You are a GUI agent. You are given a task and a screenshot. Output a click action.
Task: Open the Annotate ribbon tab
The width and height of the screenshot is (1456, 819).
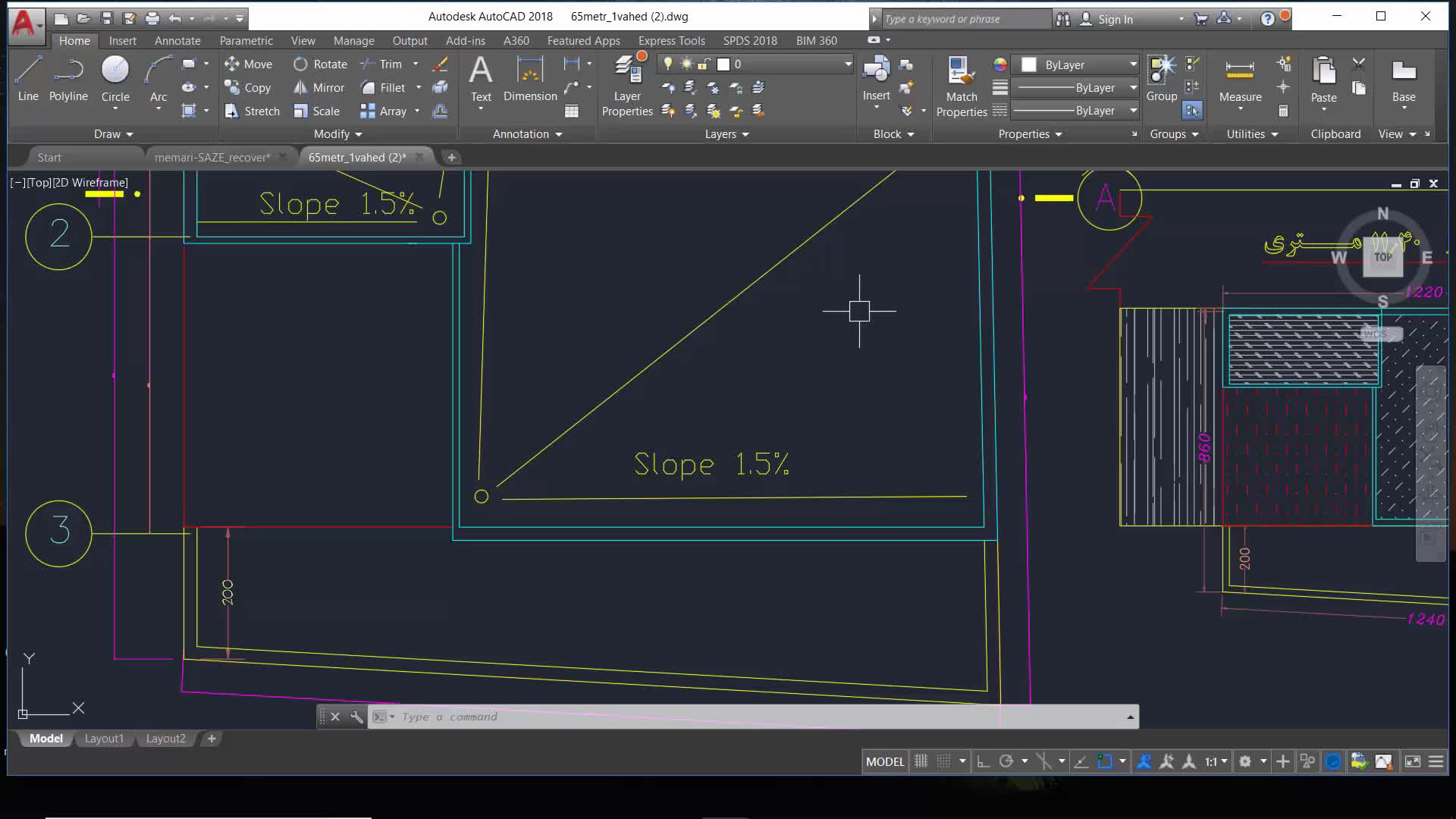177,40
